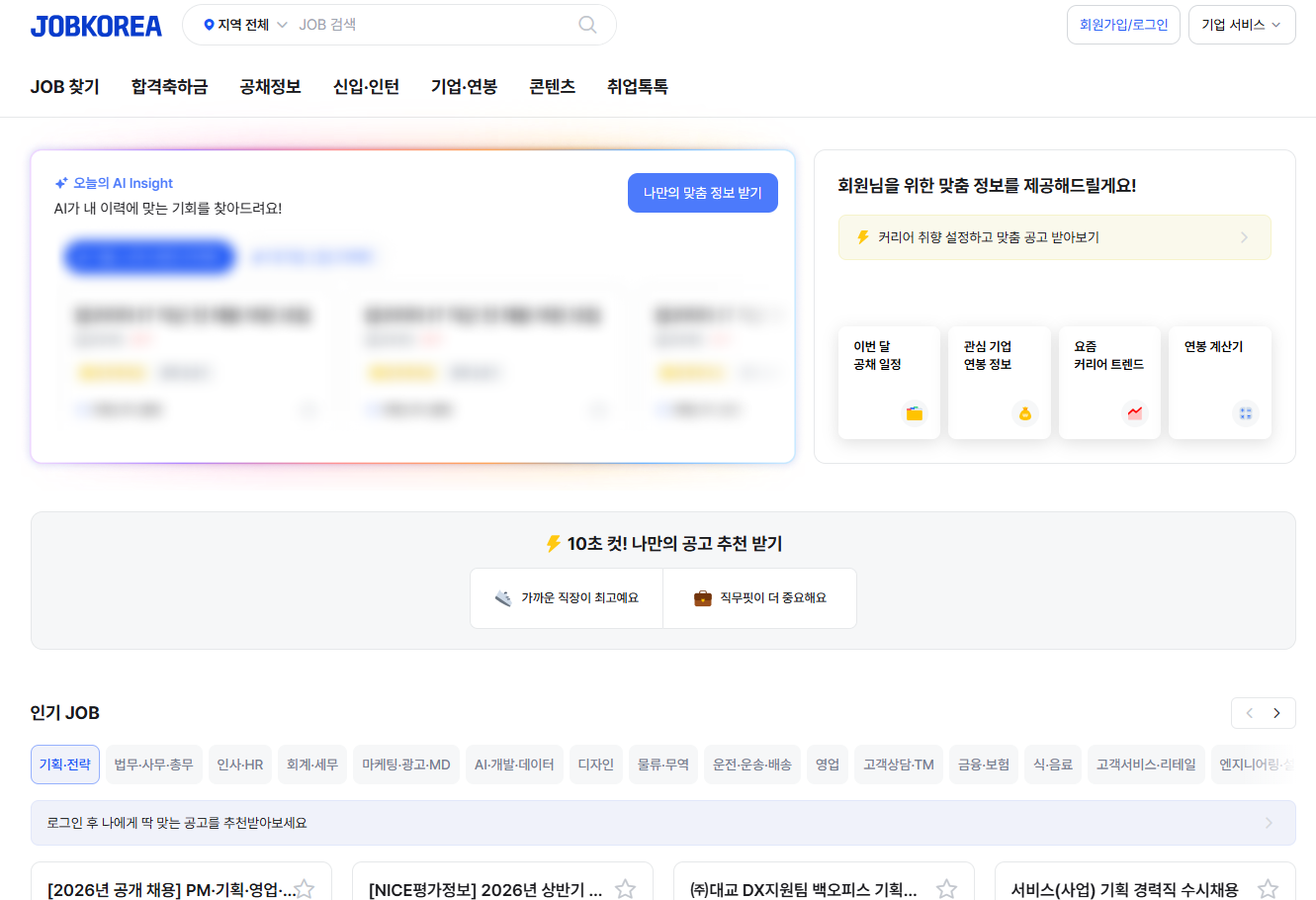Bookmark star for [NICE평가정보] 2026년 상반기 posting
Screen dimensions: 1316x900
pos(625,889)
